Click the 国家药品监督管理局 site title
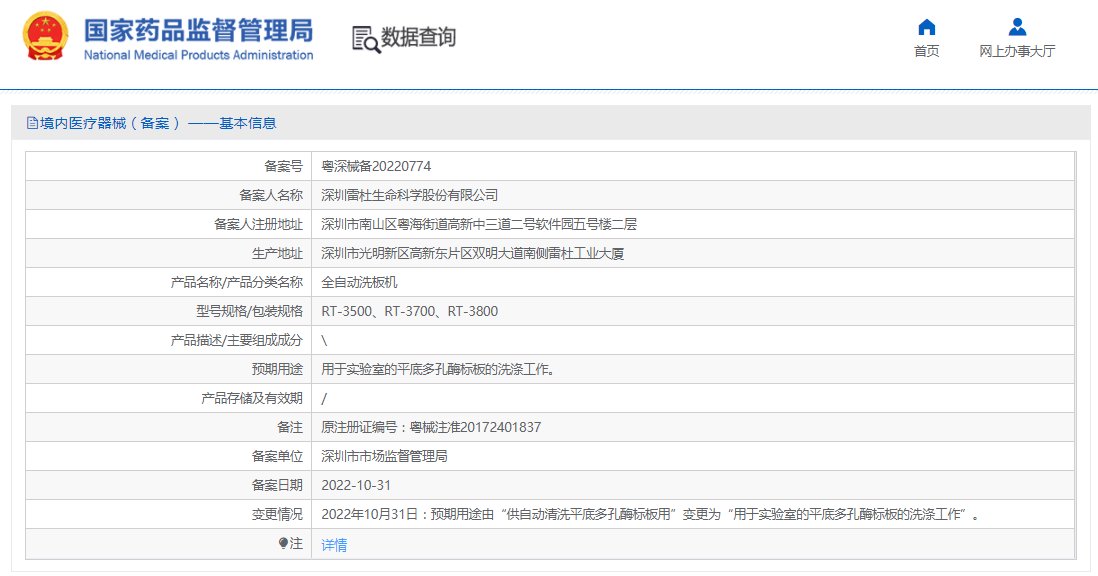 pyautogui.click(x=198, y=30)
